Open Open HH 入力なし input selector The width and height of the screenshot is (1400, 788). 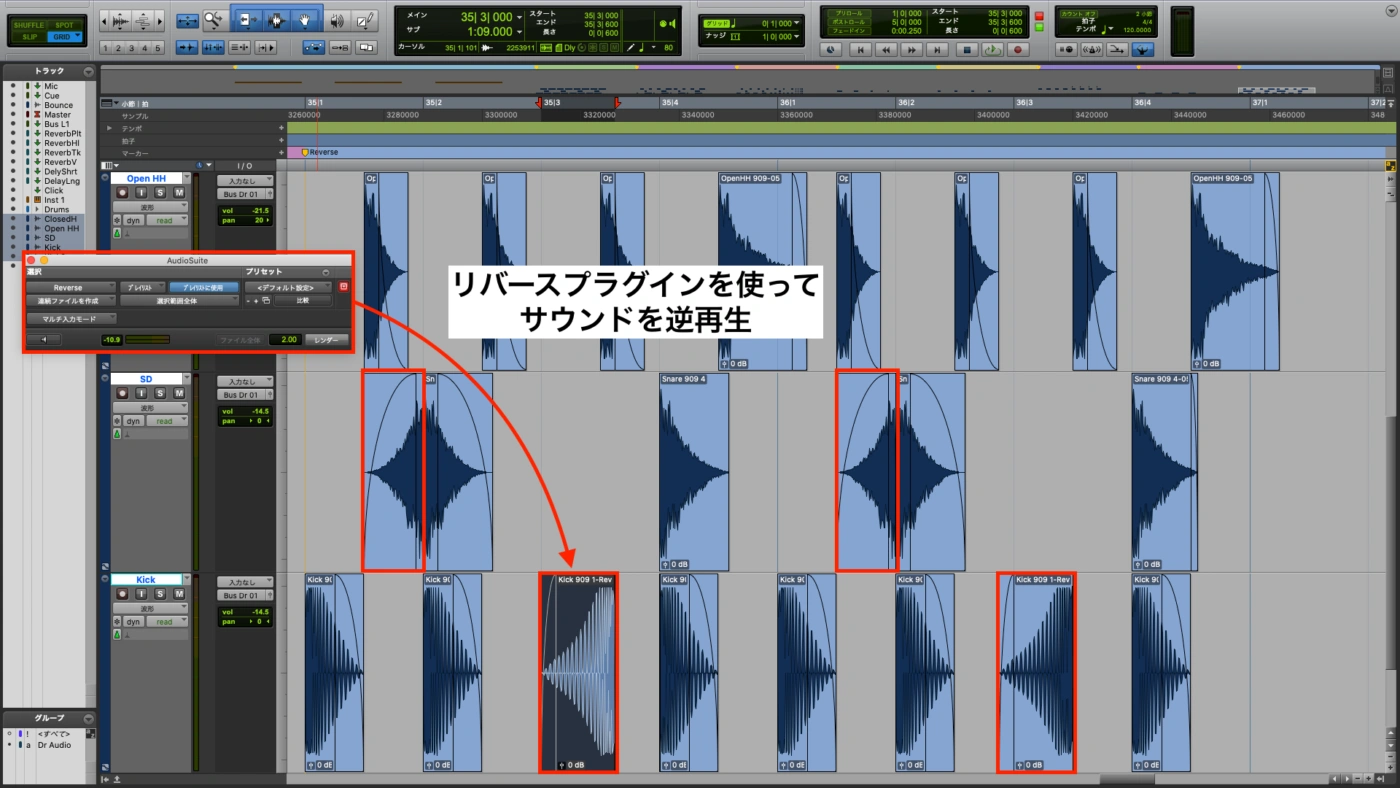245,181
